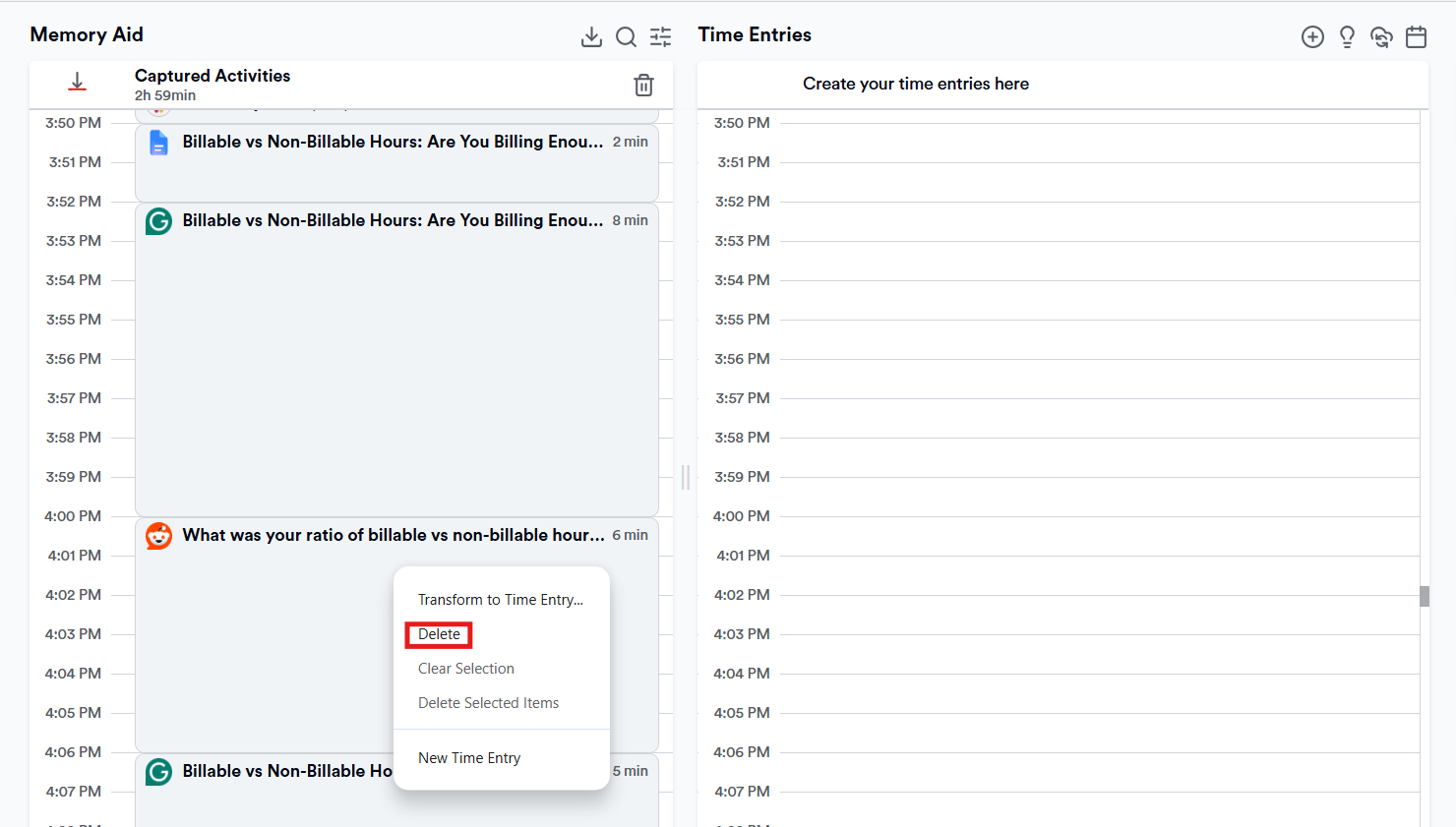
Task: Click the Reddit icon on 6 min activity
Action: click(158, 536)
